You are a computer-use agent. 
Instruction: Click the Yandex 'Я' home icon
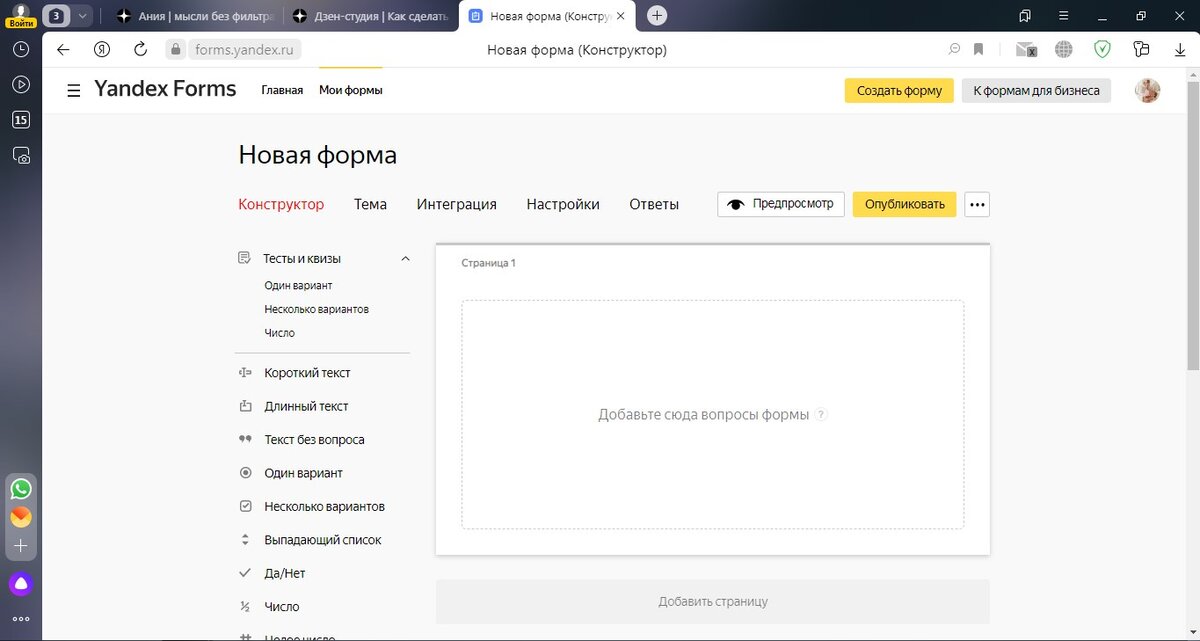pyautogui.click(x=102, y=50)
